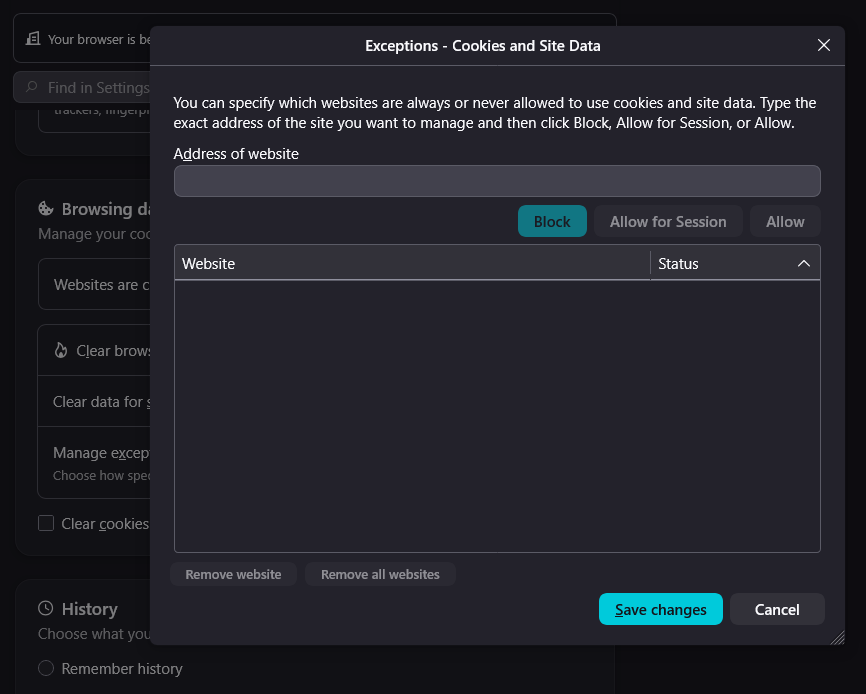This screenshot has width=866, height=694.
Task: Click the Allow button
Action: point(785,221)
